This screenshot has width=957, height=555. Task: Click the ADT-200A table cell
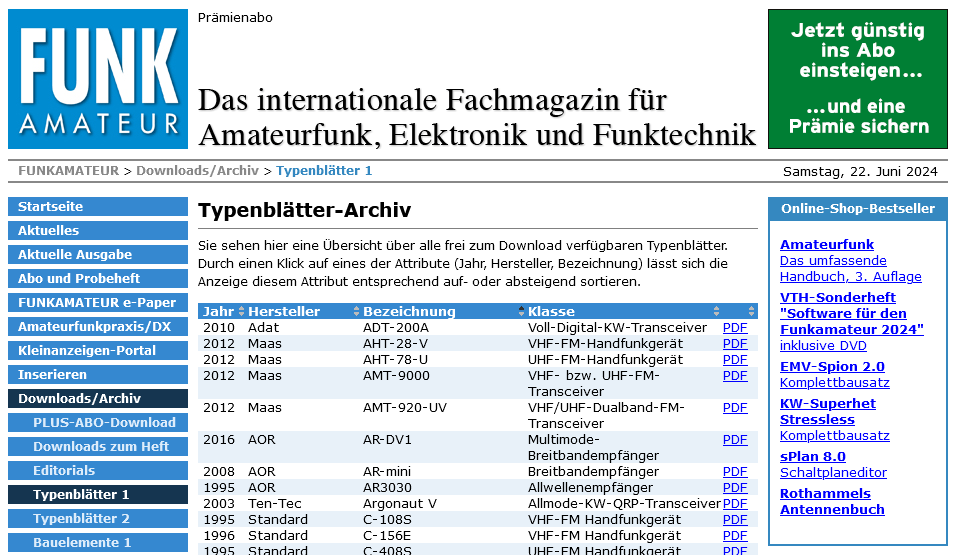[395, 328]
